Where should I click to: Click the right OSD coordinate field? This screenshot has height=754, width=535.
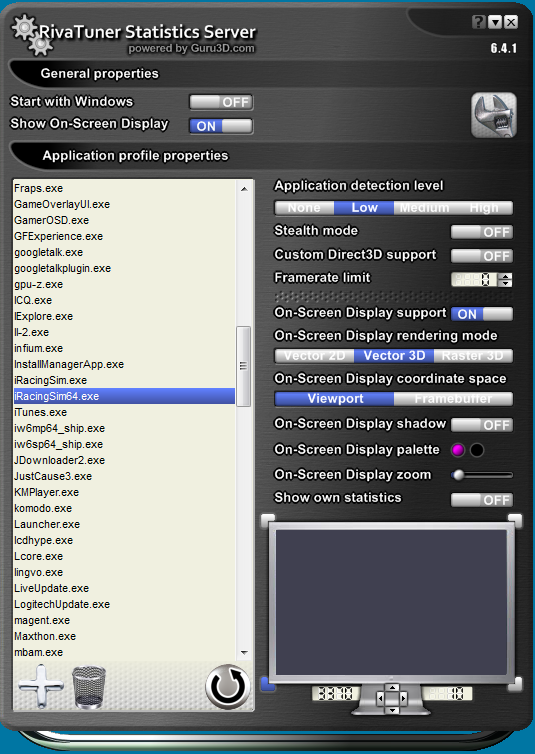click(447, 694)
